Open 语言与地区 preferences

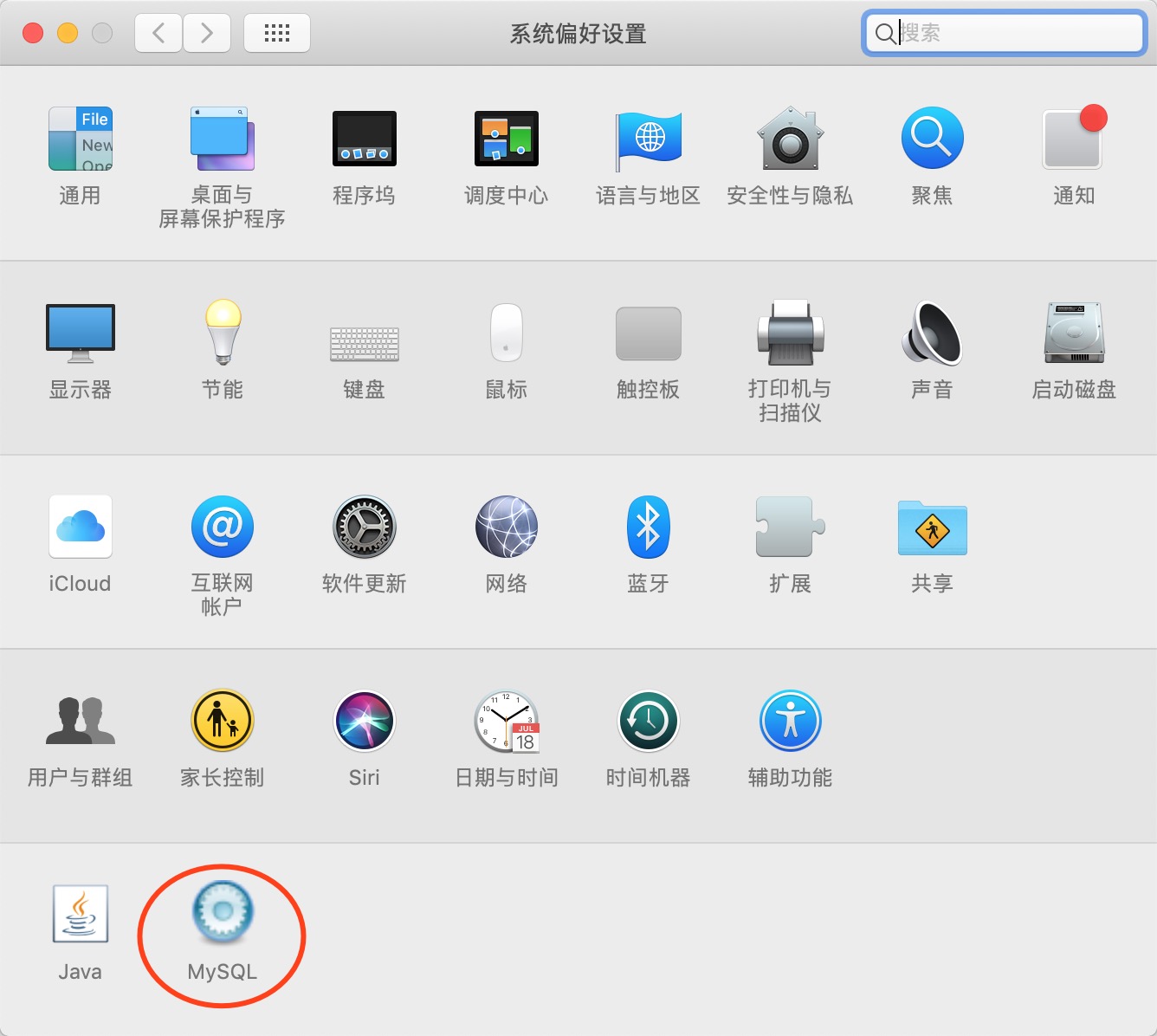pos(647,139)
